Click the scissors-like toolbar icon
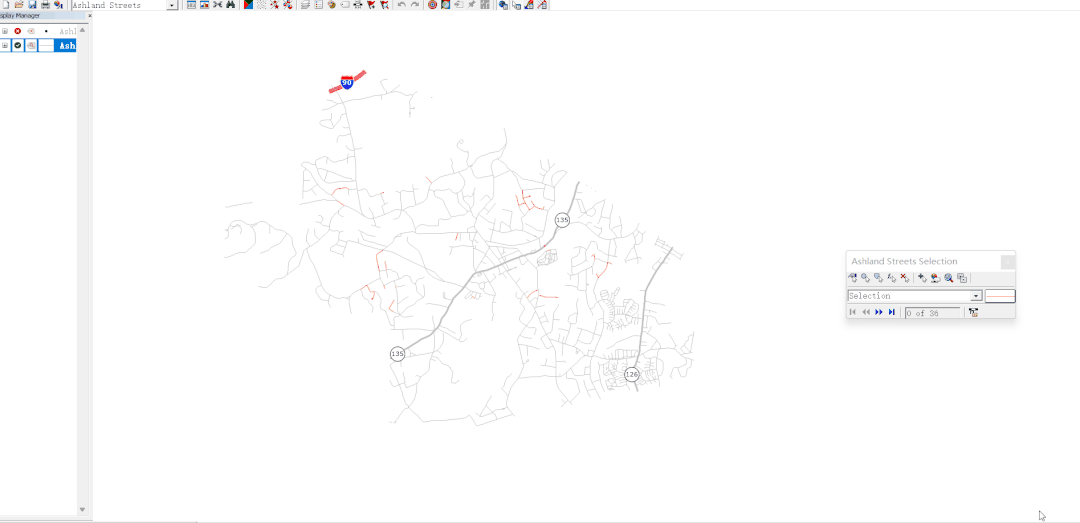Viewport: 1080px width, 523px height. click(x=217, y=5)
